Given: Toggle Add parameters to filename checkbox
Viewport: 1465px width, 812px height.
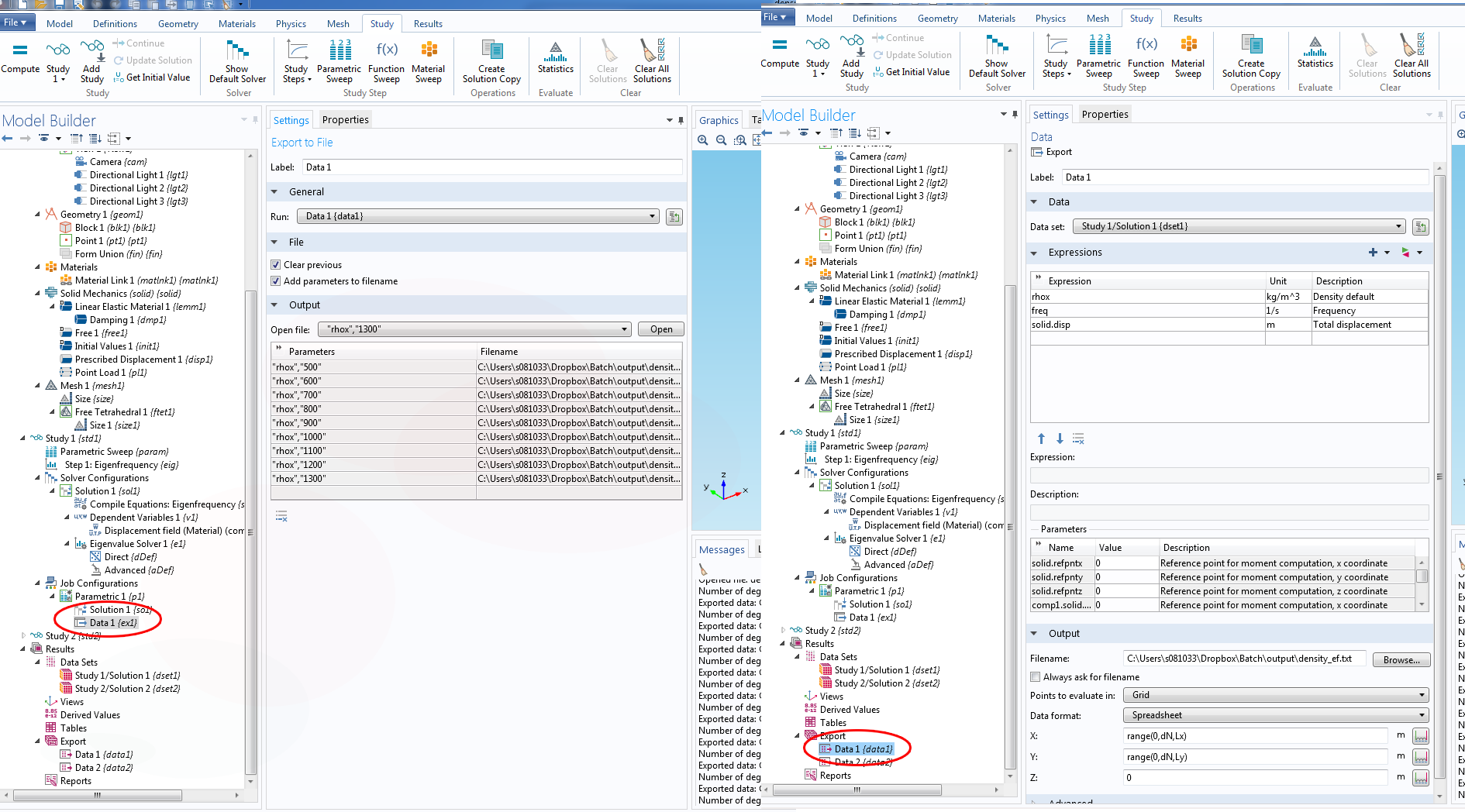Looking at the screenshot, I should tap(275, 281).
